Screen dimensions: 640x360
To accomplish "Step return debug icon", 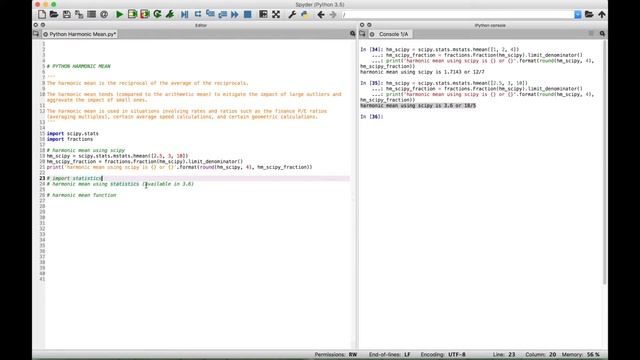I will click(222, 14).
